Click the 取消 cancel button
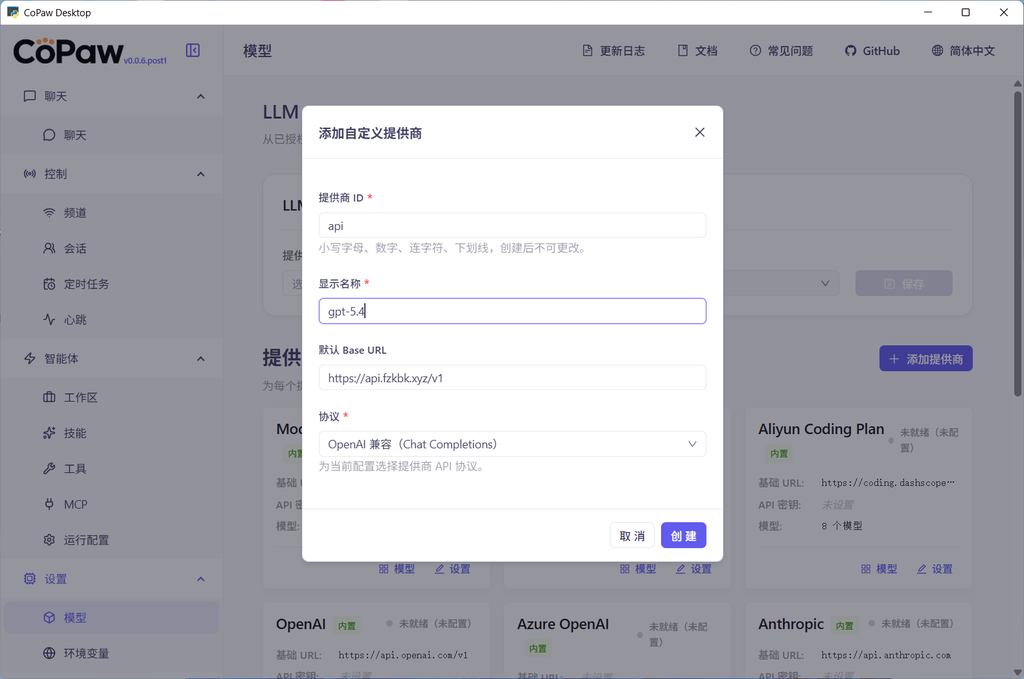This screenshot has width=1024, height=679. 632,535
